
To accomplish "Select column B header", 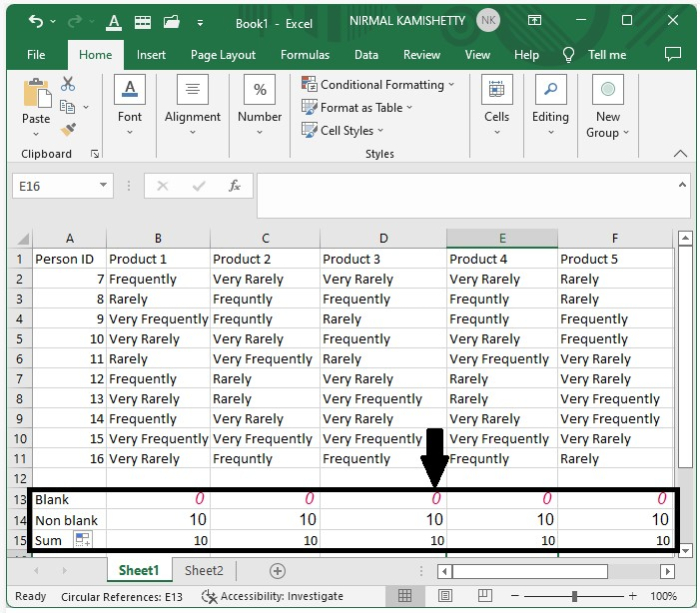I will (158, 238).
